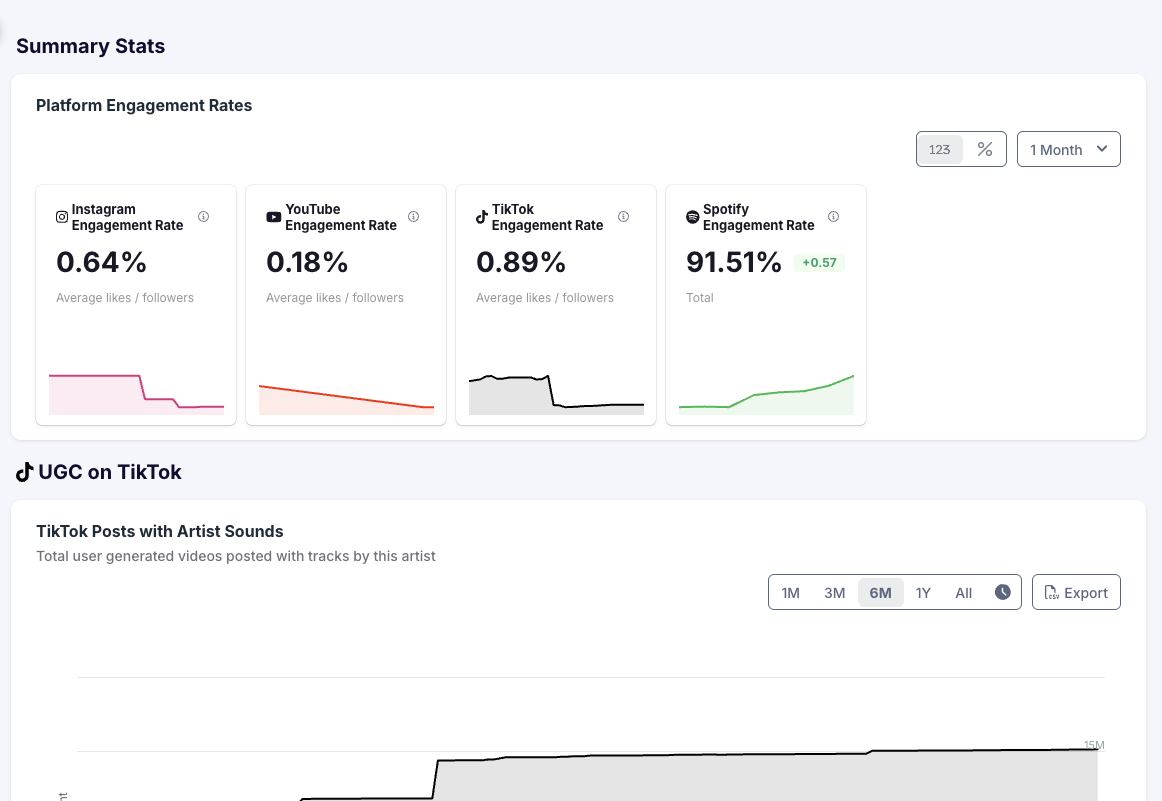Click the YouTube logo icon
The image size is (1162, 801).
273,217
